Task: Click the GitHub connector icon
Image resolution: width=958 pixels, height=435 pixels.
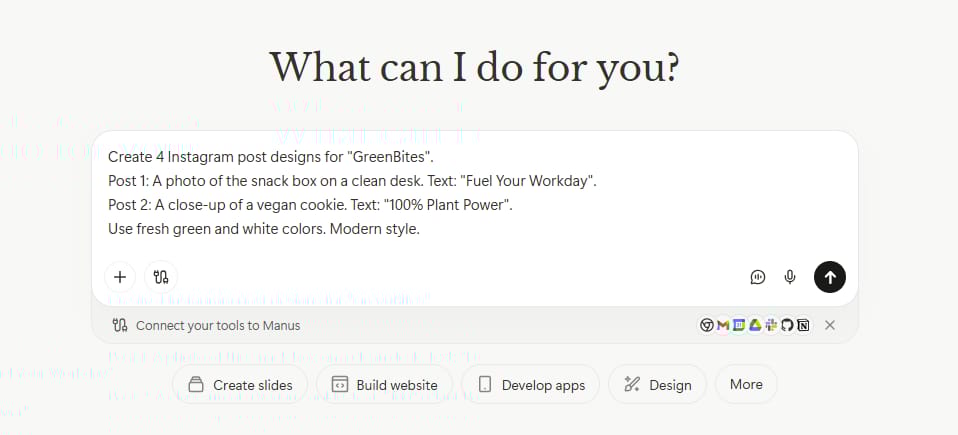Action: point(787,325)
